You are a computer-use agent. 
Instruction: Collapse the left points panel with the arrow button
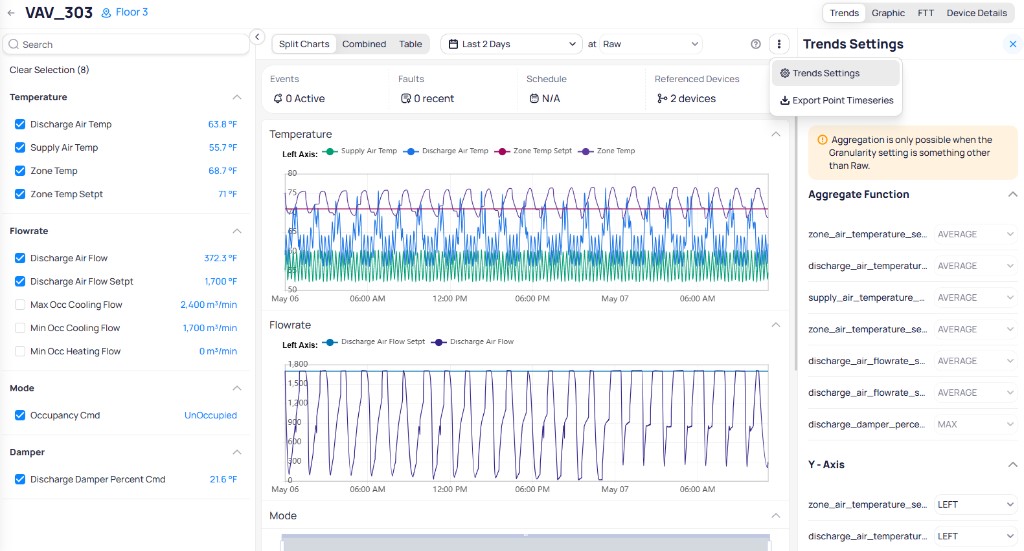(257, 37)
